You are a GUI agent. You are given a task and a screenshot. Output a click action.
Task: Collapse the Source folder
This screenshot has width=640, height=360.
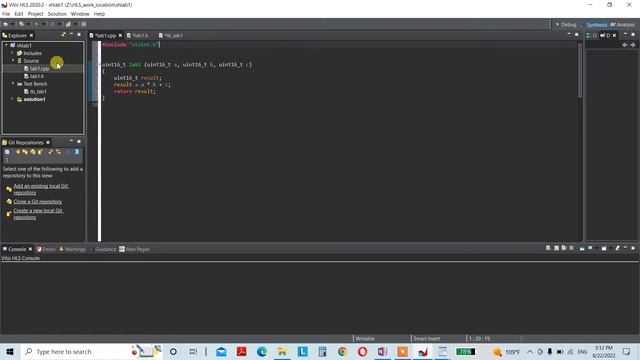[12, 60]
